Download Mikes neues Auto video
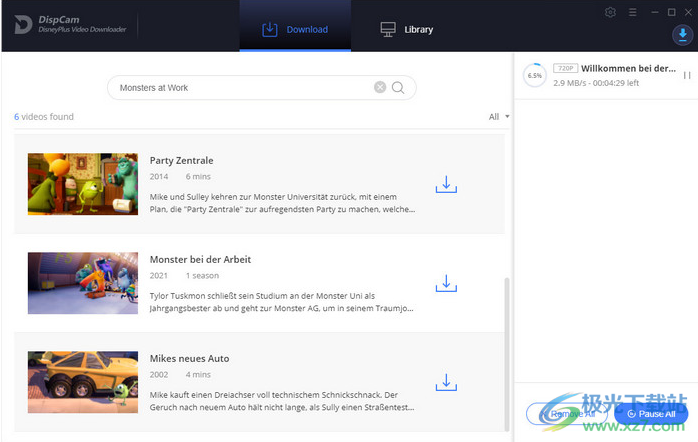 (x=446, y=382)
